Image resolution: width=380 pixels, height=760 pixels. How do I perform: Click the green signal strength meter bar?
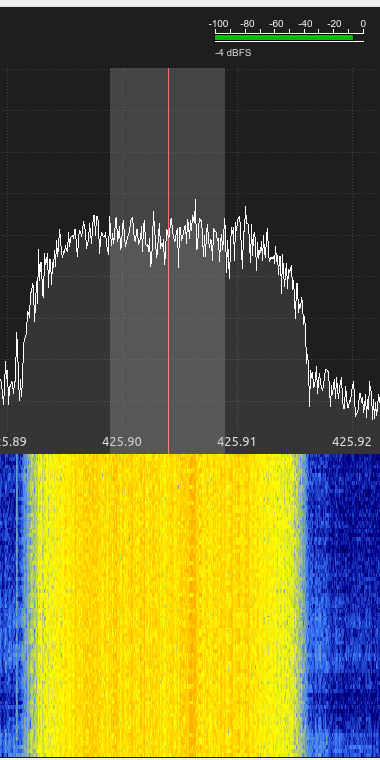pos(284,37)
